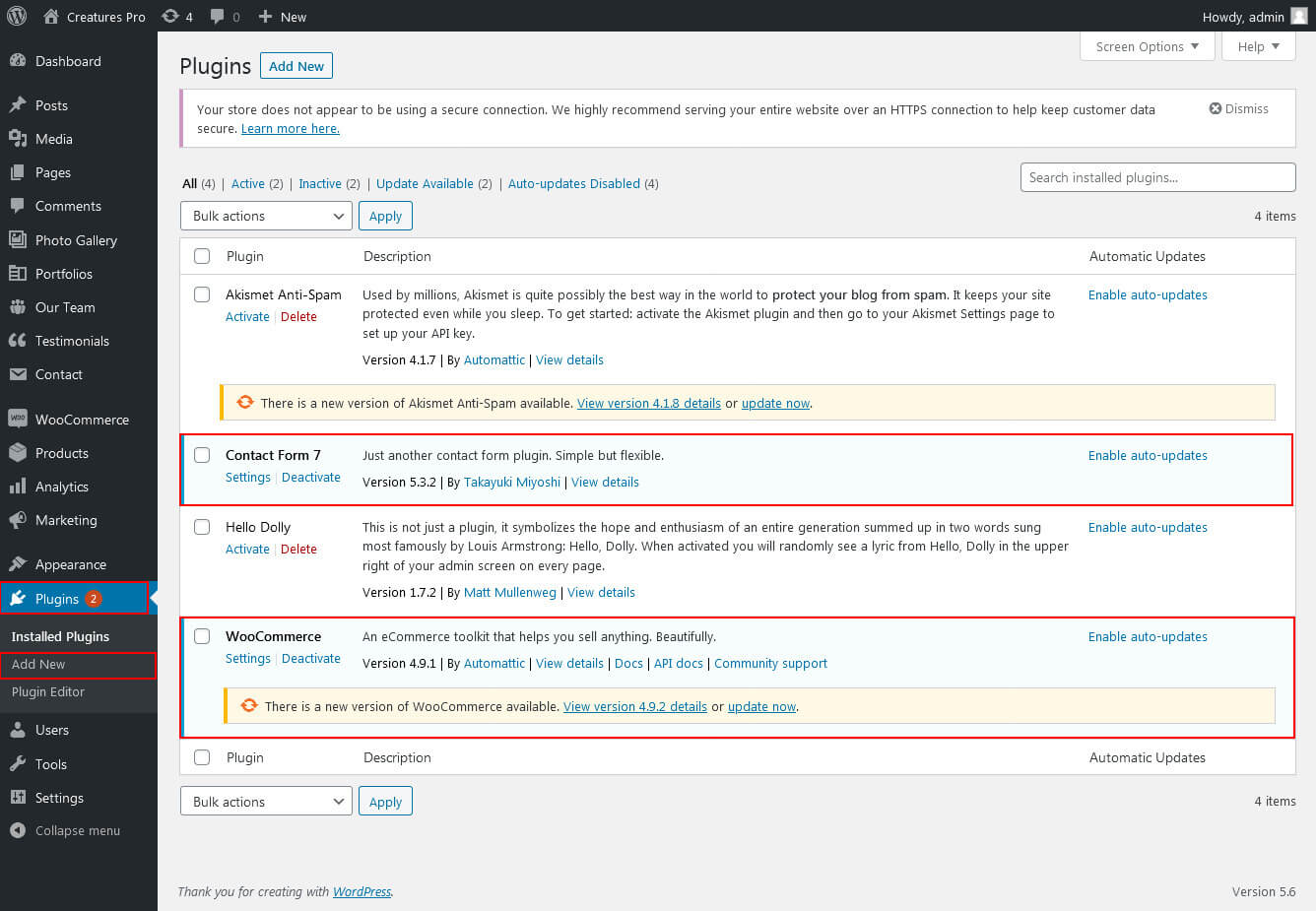The image size is (1316, 911).
Task: Click the Comments bubble icon in sidebar
Action: click(x=18, y=206)
